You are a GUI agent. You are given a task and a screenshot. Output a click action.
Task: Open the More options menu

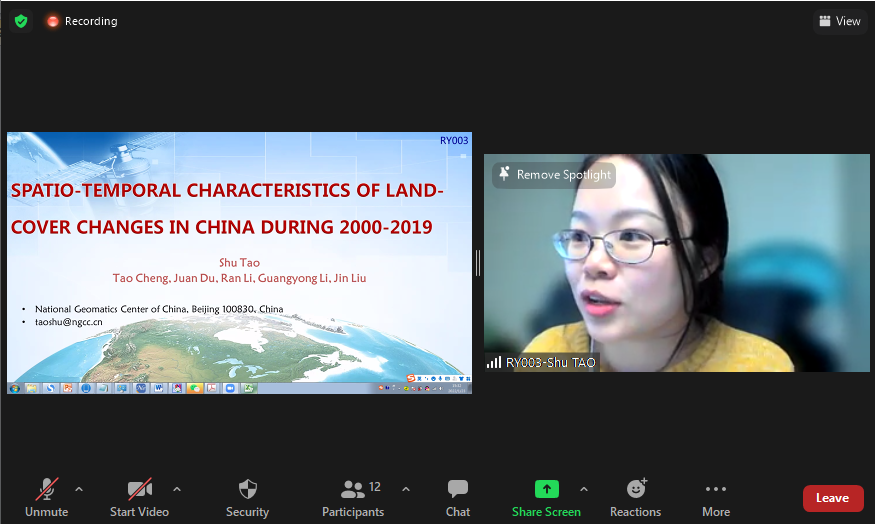click(x=715, y=496)
